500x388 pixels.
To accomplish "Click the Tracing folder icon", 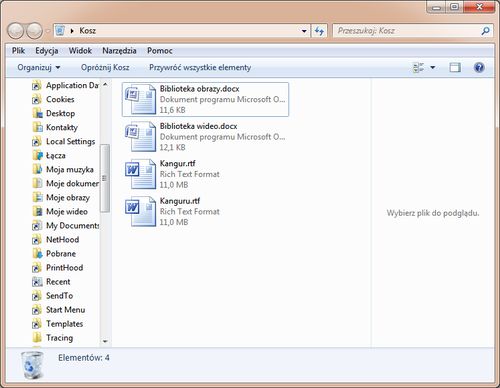I will [38, 338].
